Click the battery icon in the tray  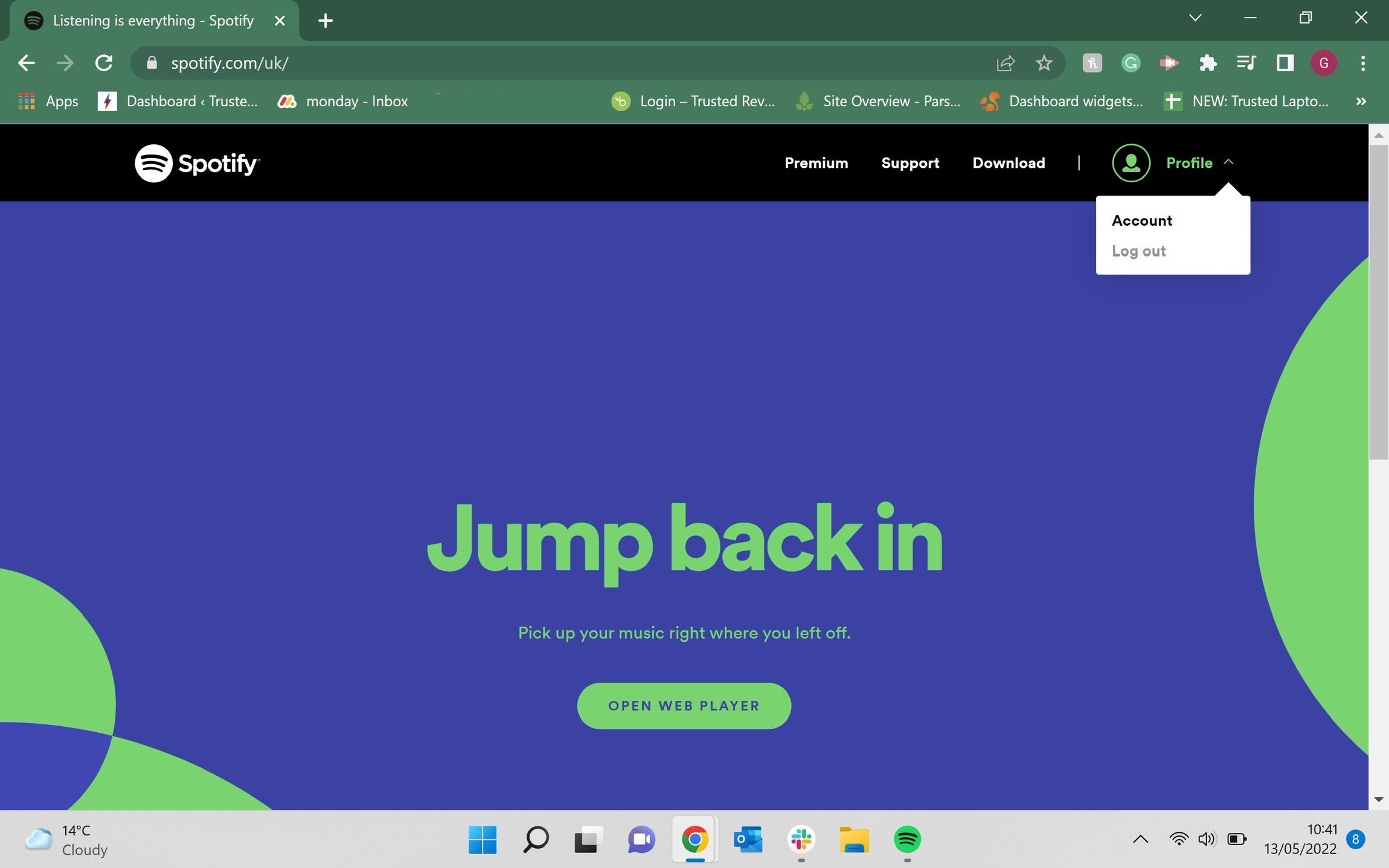[1237, 839]
